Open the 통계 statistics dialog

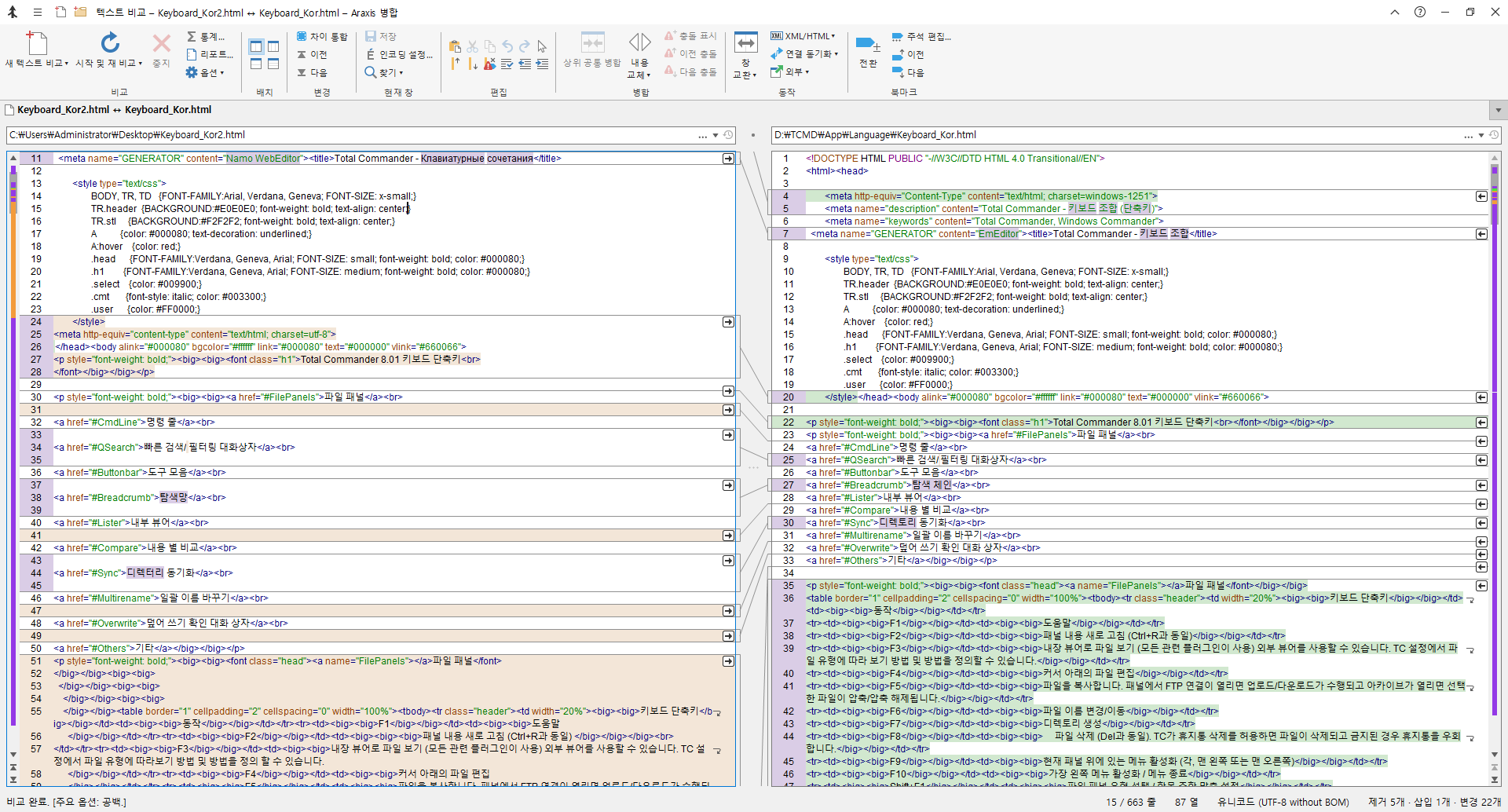[x=206, y=36]
